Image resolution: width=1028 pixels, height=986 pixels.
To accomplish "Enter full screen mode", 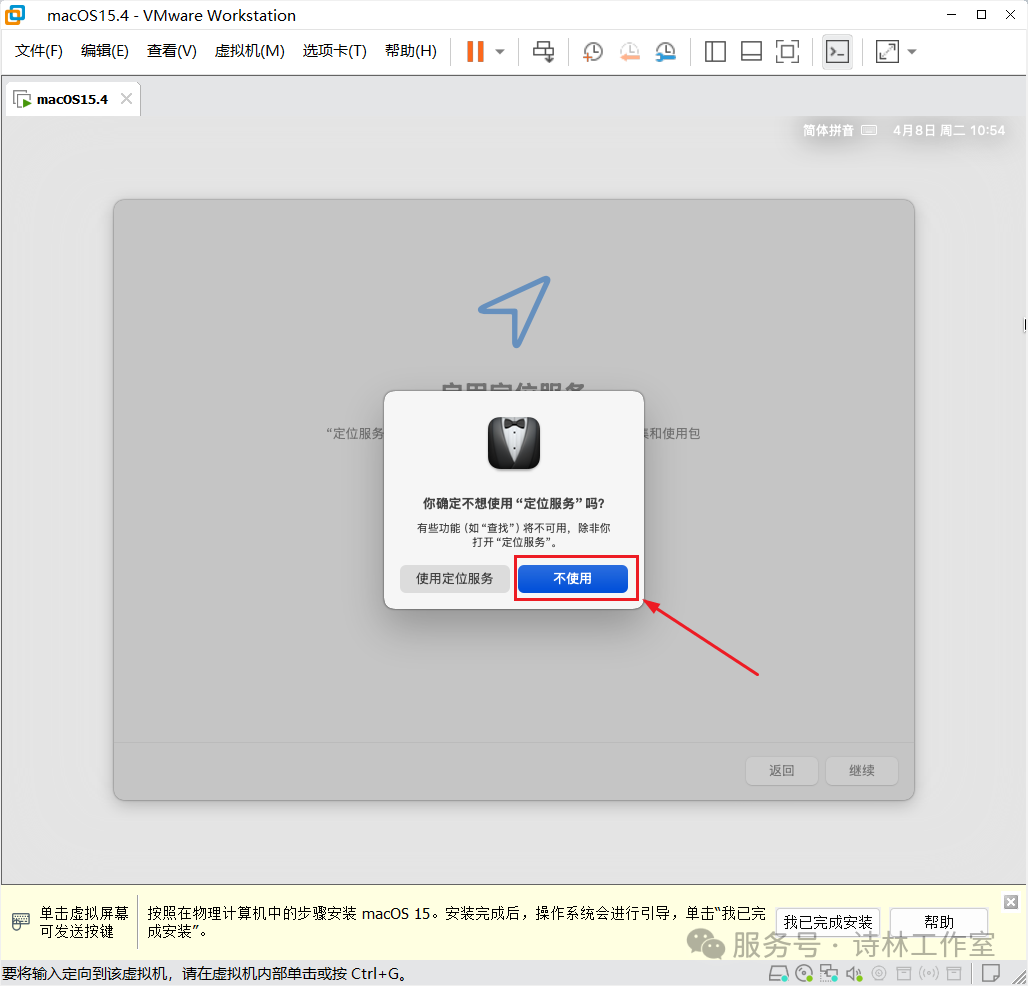I will (x=787, y=51).
